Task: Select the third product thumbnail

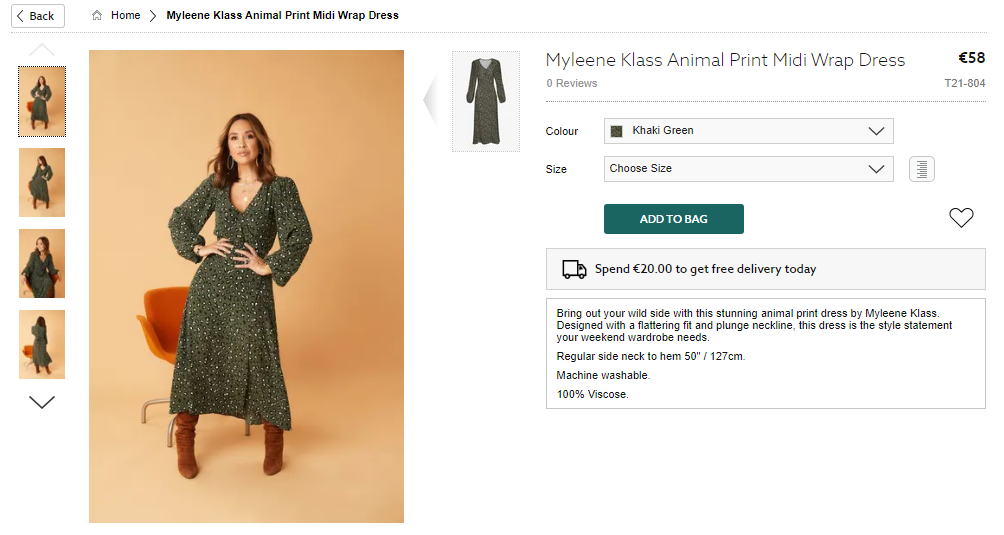Action: pos(42,263)
